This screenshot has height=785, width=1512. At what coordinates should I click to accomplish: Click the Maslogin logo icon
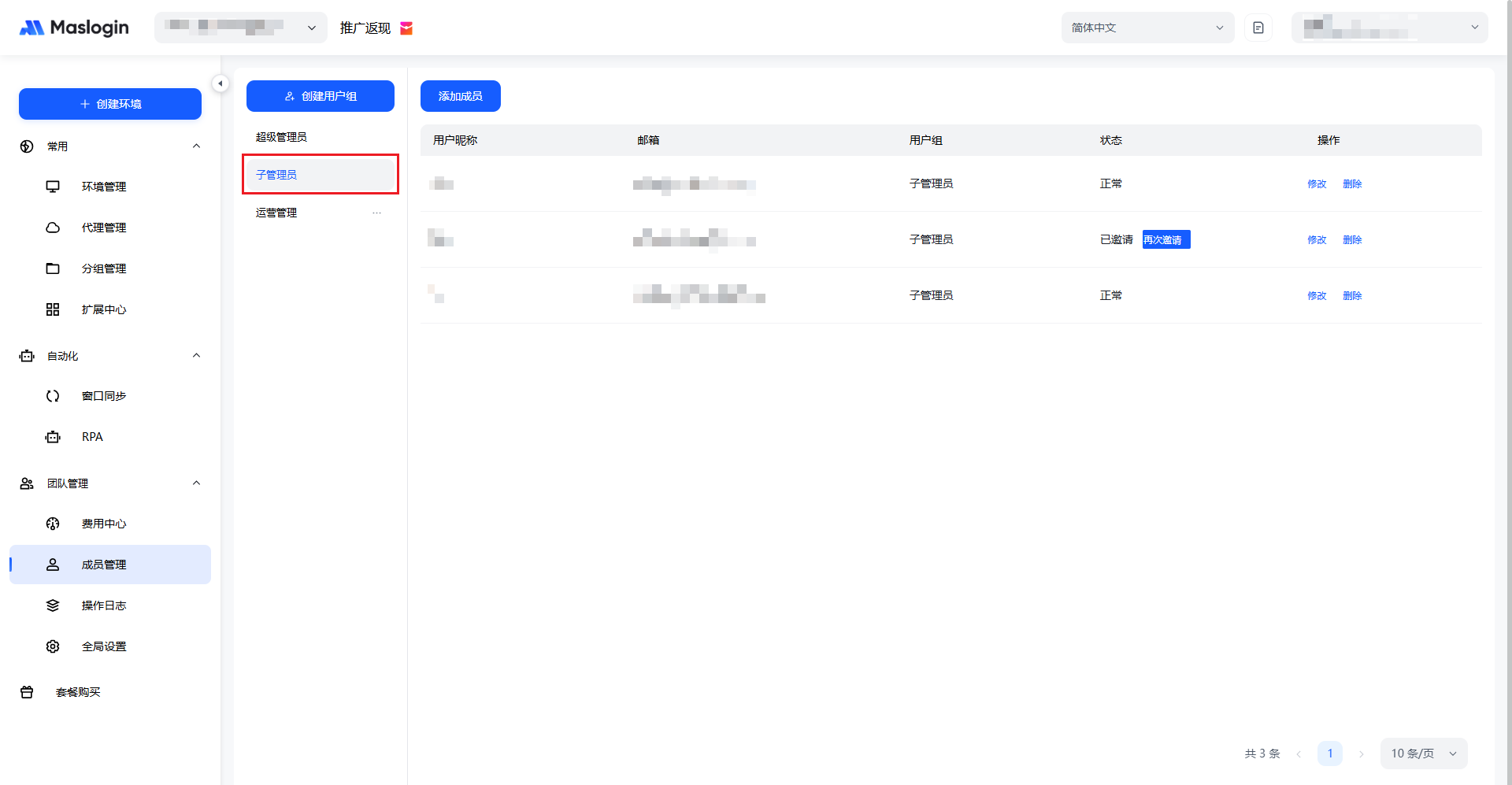31,28
